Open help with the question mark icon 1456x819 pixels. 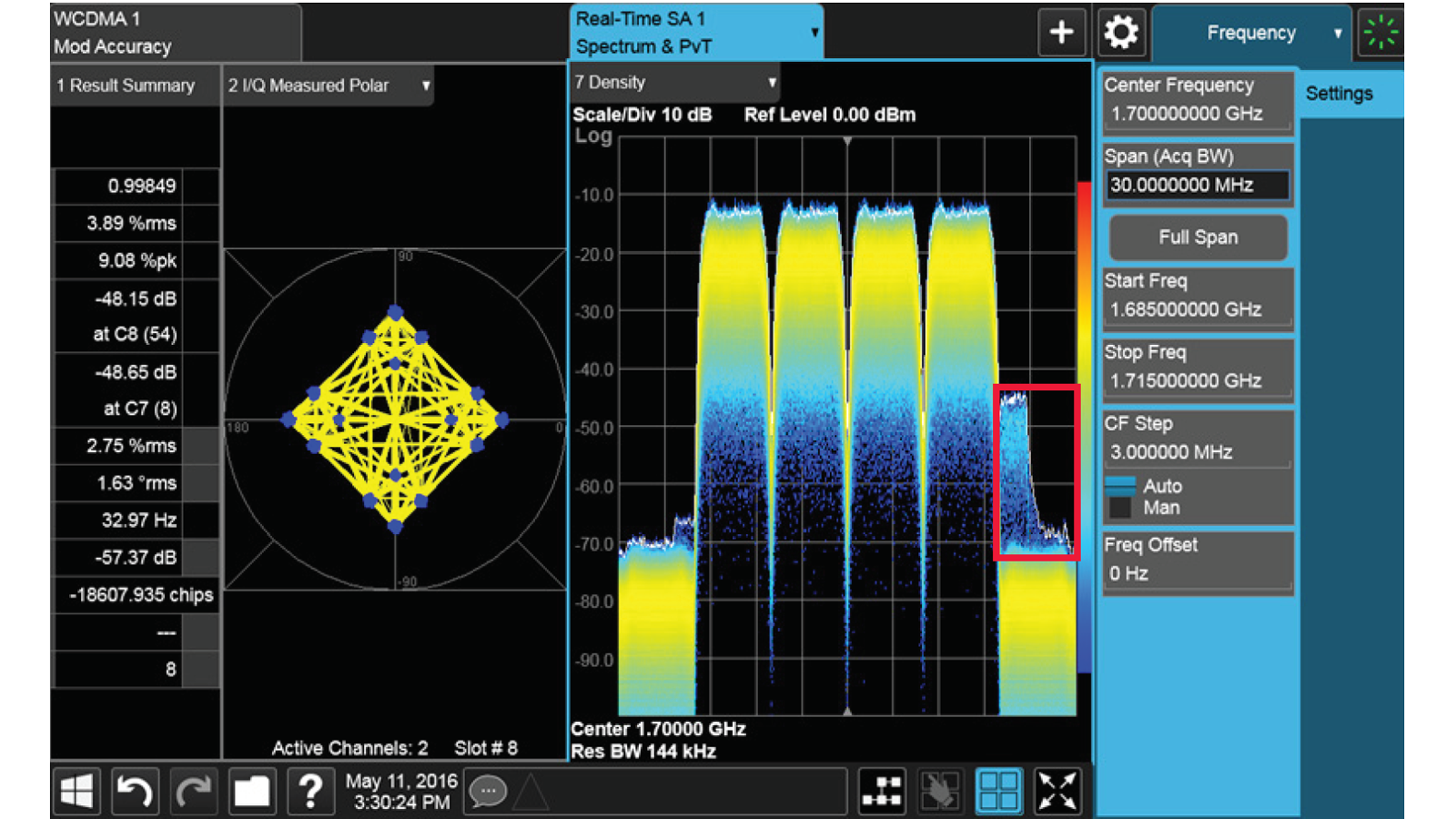(310, 791)
